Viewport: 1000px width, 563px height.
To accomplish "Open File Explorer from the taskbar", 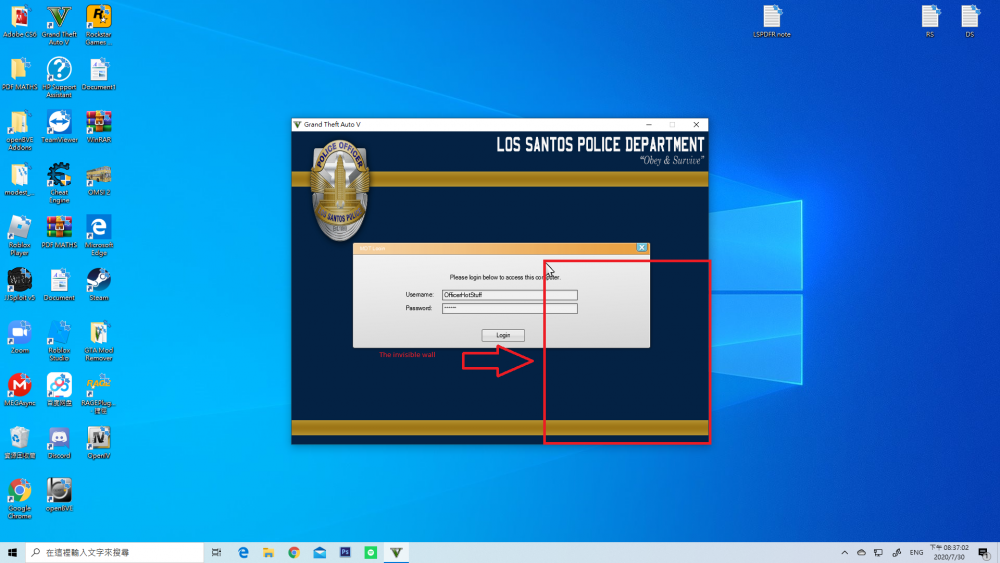I will [x=268, y=553].
